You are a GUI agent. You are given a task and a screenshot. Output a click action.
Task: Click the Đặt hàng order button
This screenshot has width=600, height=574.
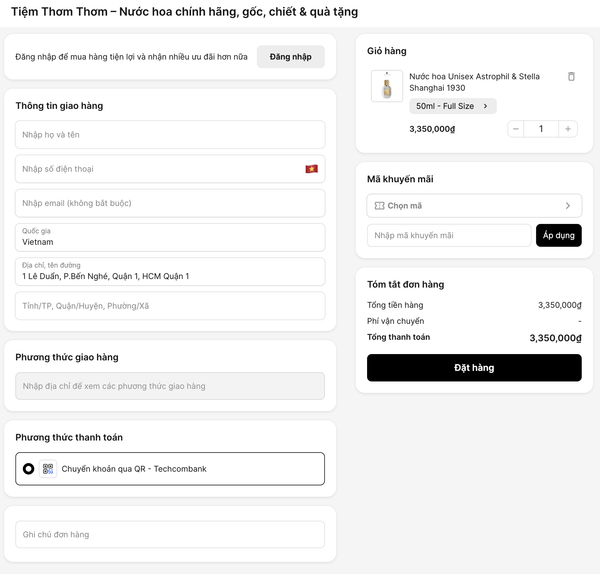[x=474, y=368]
